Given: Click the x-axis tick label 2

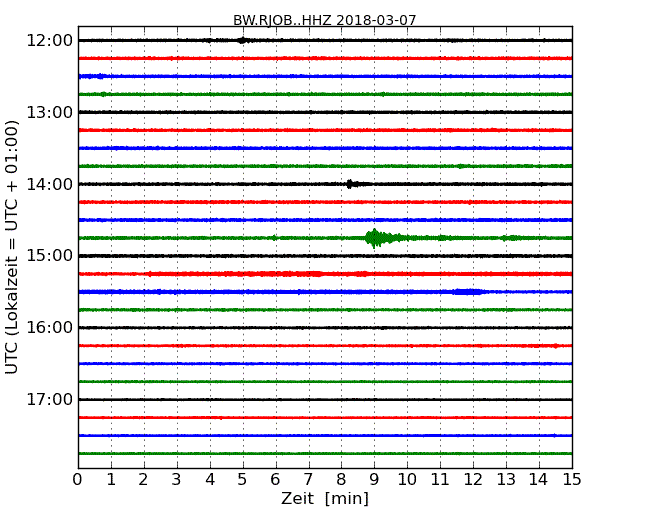Looking at the screenshot, I should 143,479.
